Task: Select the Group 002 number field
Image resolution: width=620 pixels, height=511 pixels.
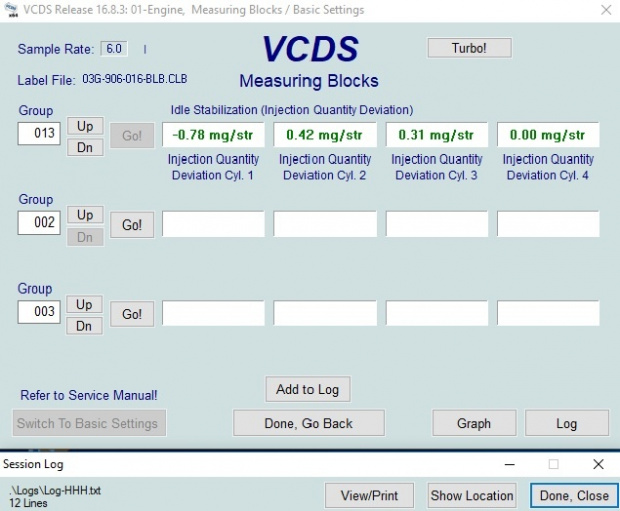Action: [x=39, y=222]
